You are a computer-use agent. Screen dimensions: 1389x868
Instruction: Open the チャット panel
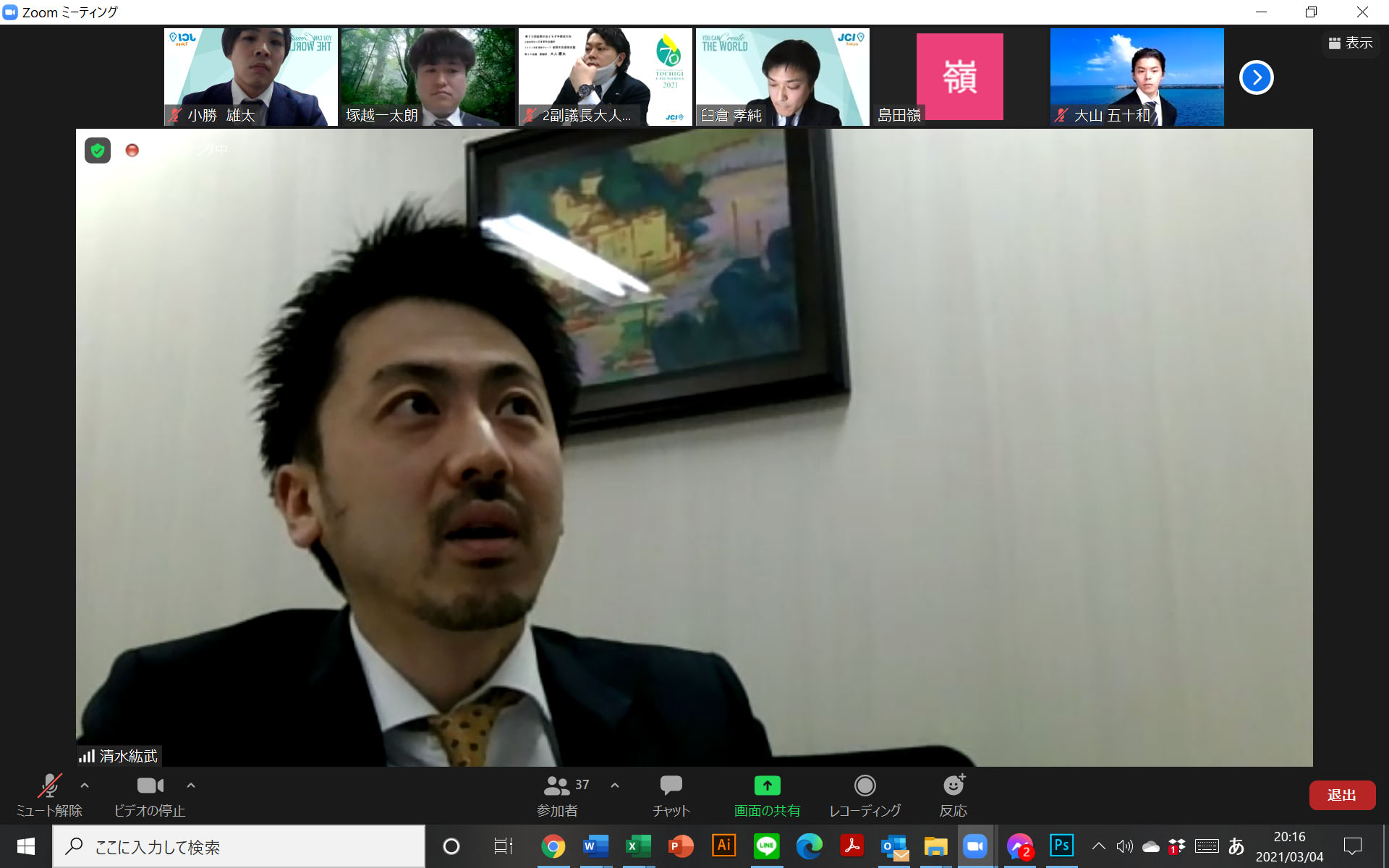coord(671,795)
